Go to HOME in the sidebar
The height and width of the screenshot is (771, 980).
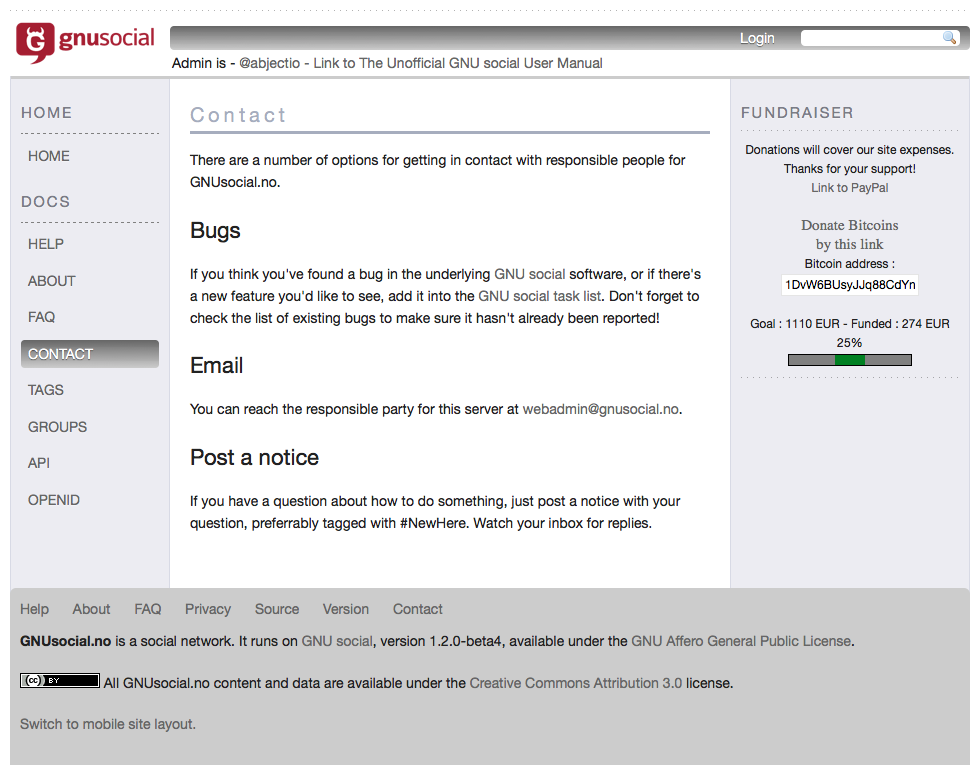pos(49,156)
